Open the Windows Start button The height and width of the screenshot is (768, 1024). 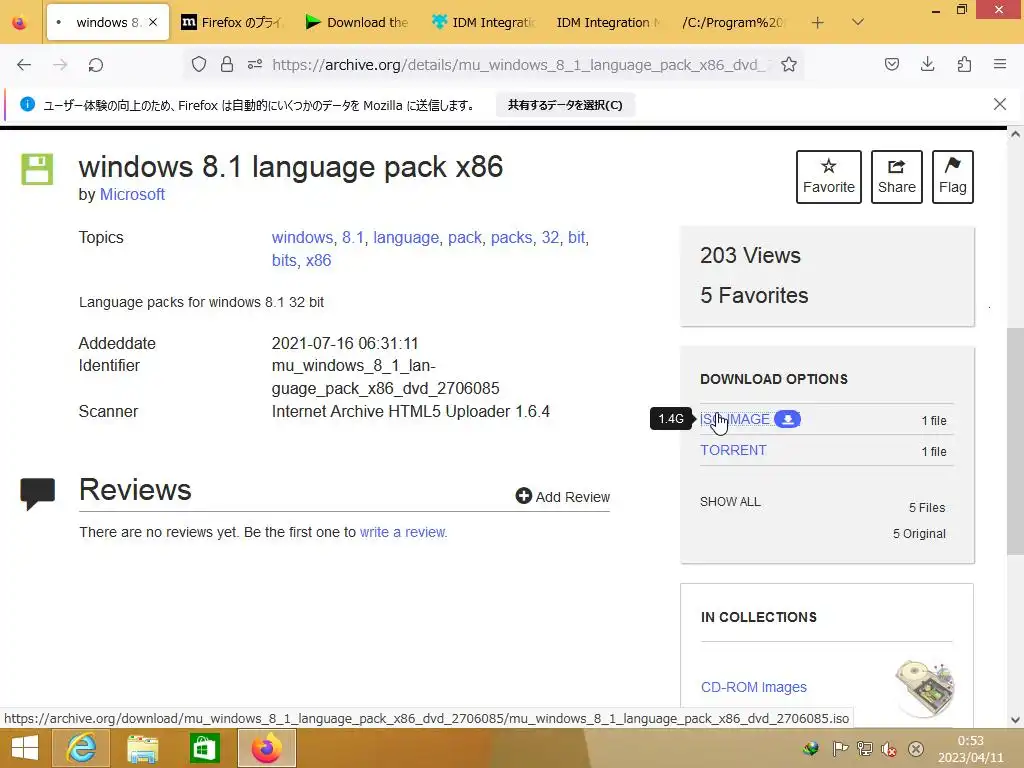(25, 748)
